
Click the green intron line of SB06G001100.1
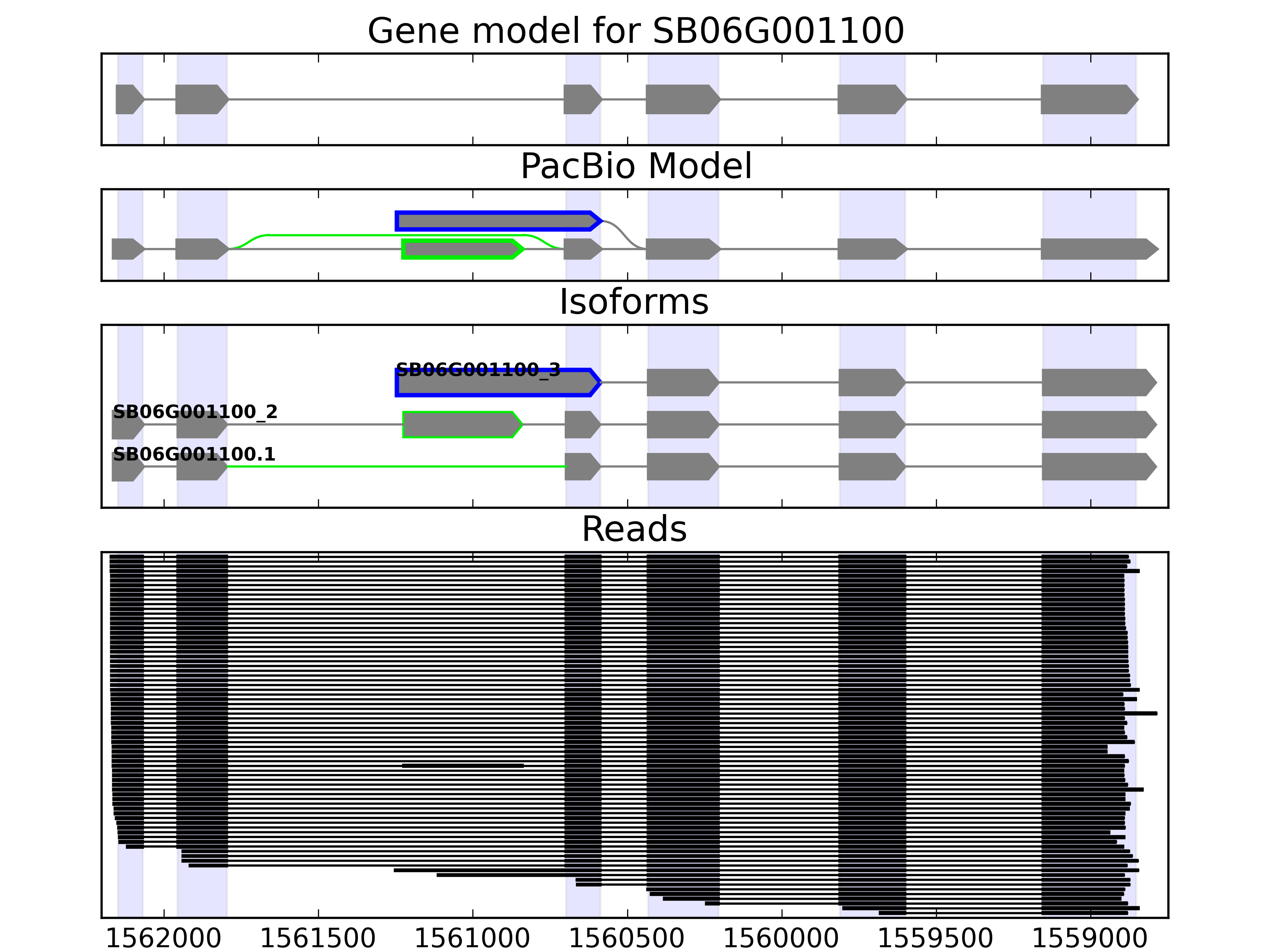tap(396, 466)
